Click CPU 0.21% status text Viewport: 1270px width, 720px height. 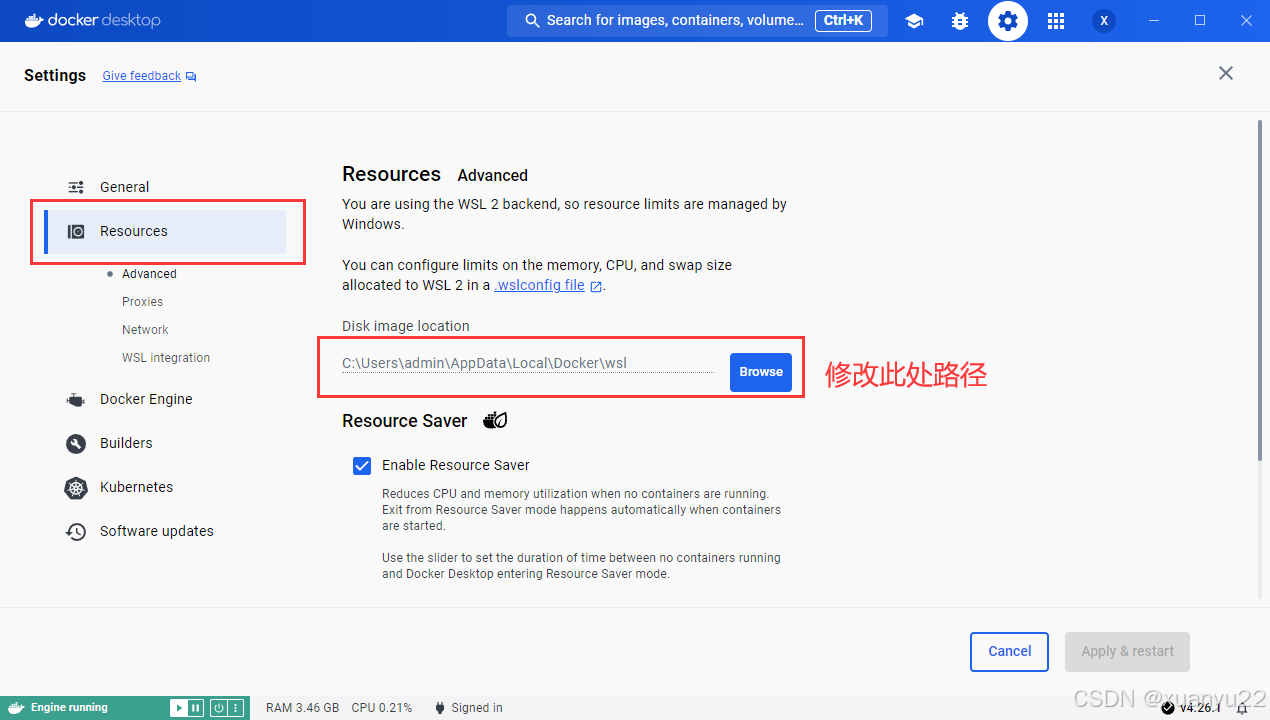click(382, 708)
